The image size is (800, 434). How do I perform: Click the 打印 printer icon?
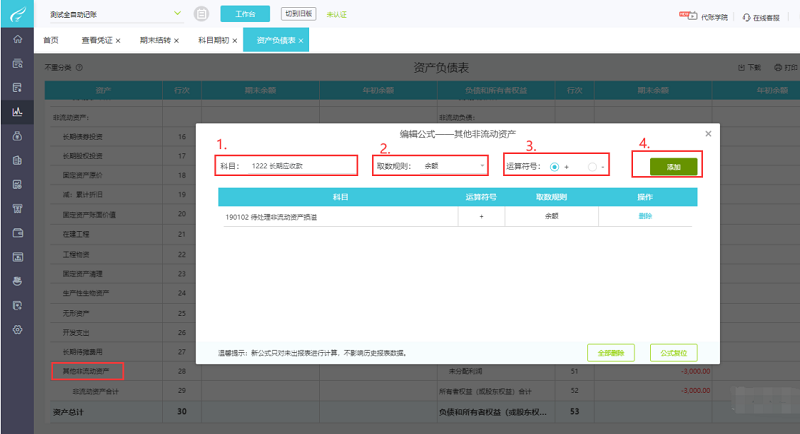pos(778,67)
